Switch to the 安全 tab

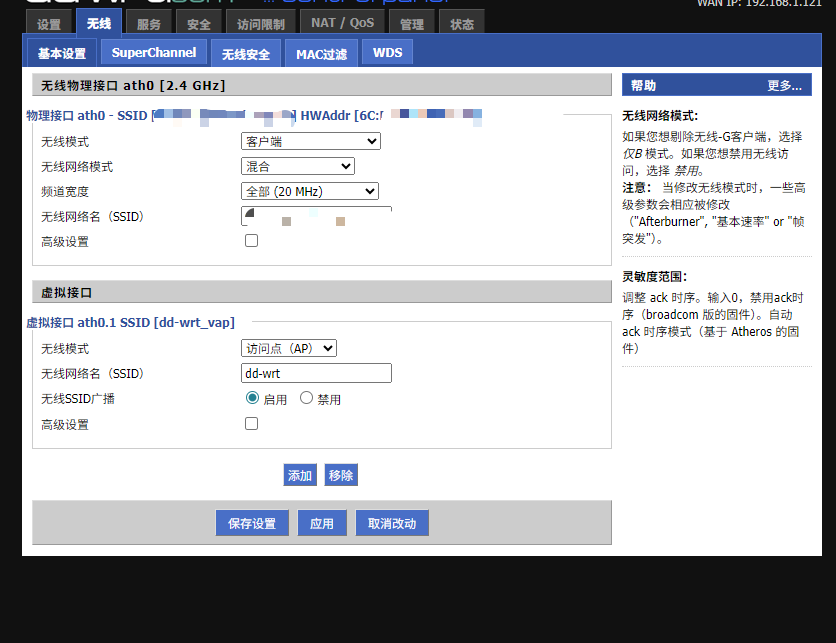[x=199, y=23]
